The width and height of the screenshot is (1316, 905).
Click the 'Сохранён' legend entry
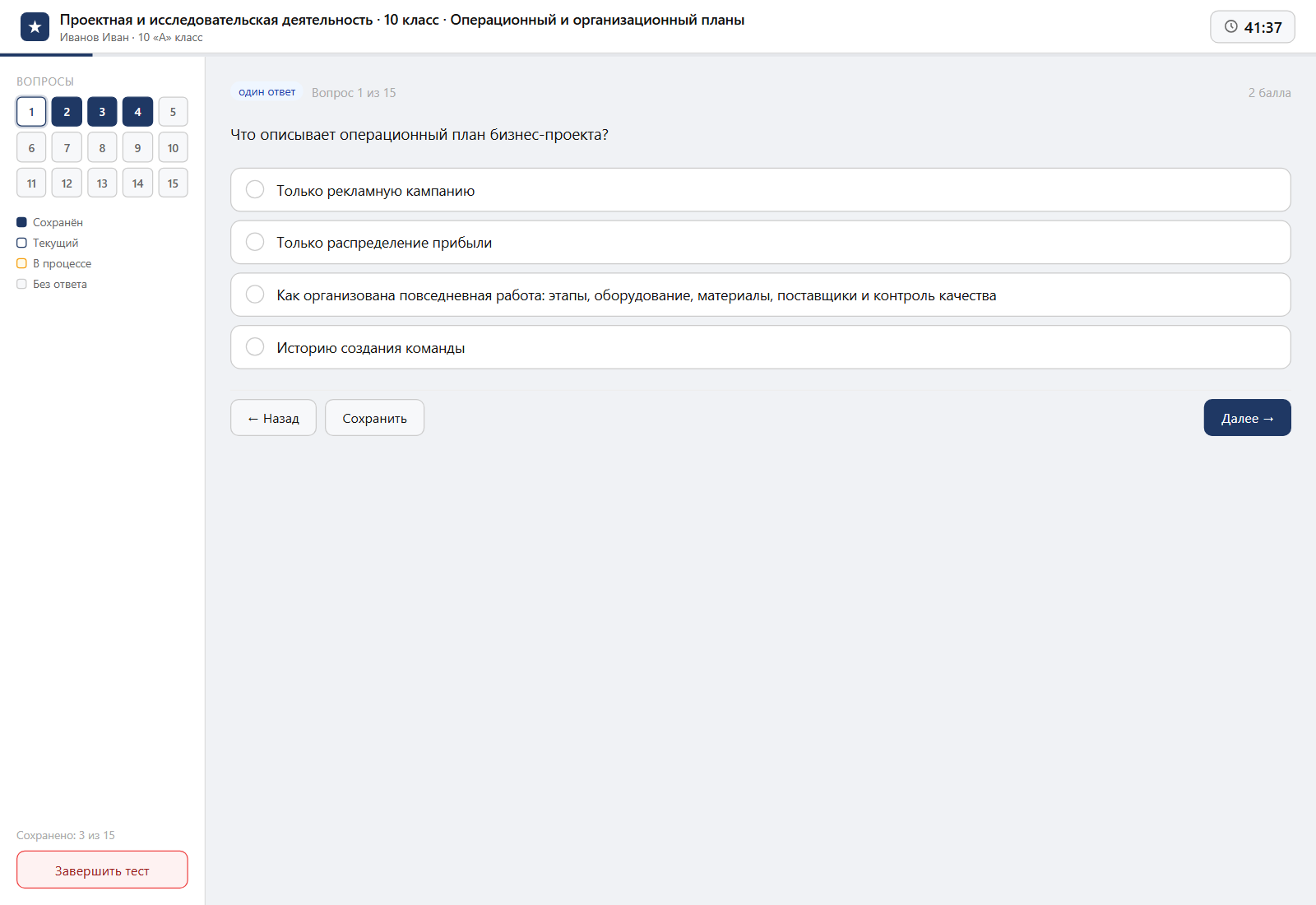50,222
